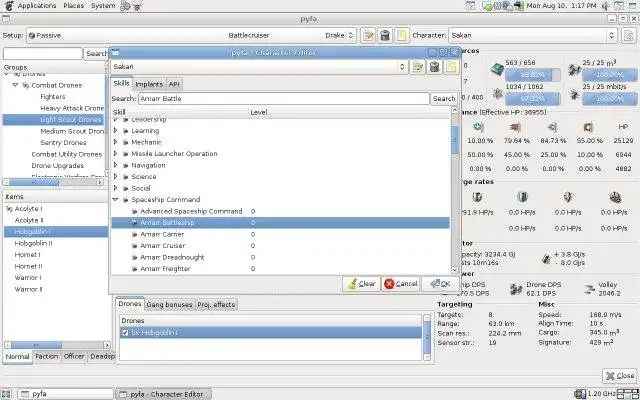This screenshot has width=640, height=400.
Task: Click the delete fit trash icon in main toolbar
Action: tap(384, 36)
